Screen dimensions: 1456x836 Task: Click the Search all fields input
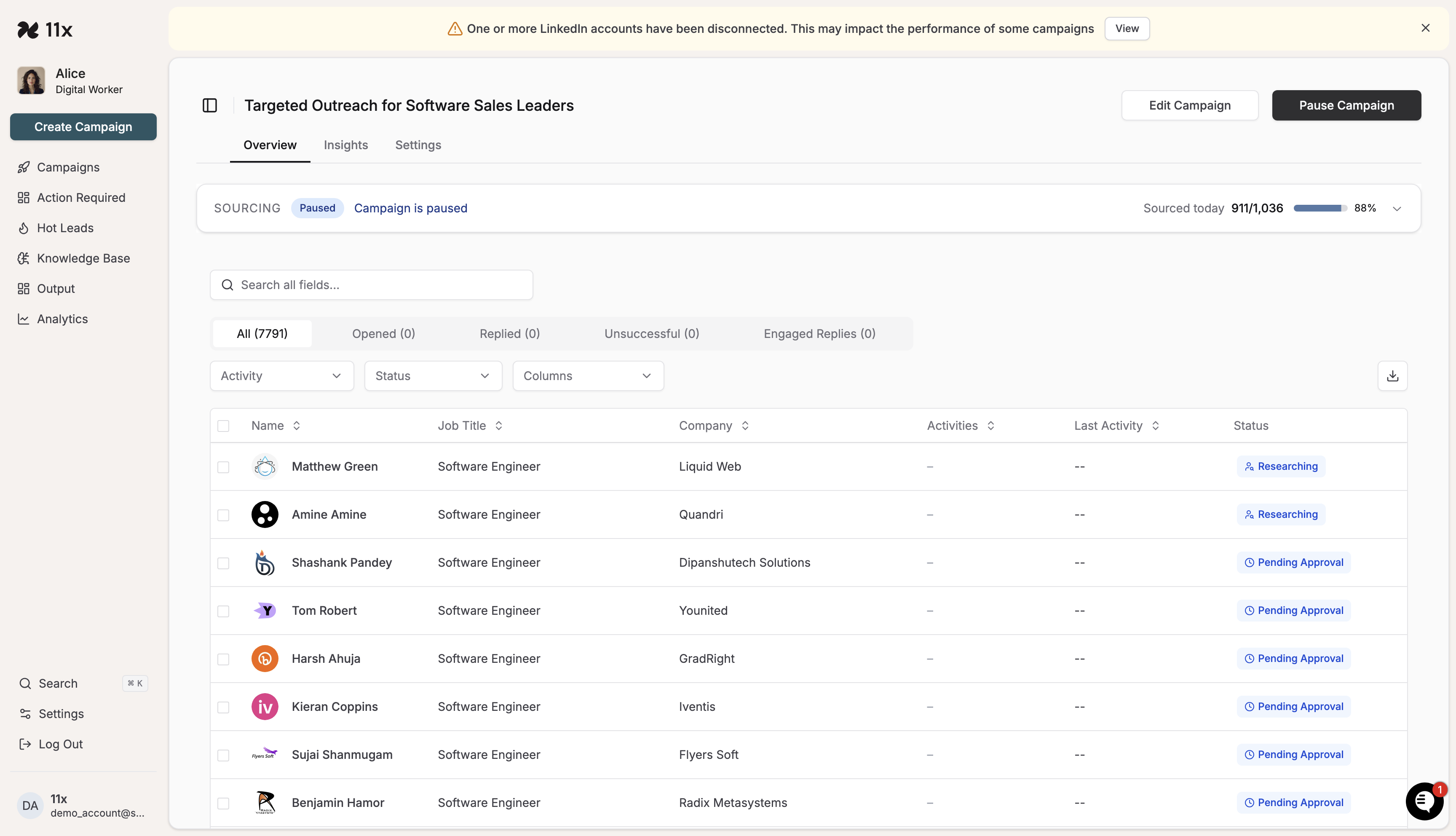pos(371,284)
